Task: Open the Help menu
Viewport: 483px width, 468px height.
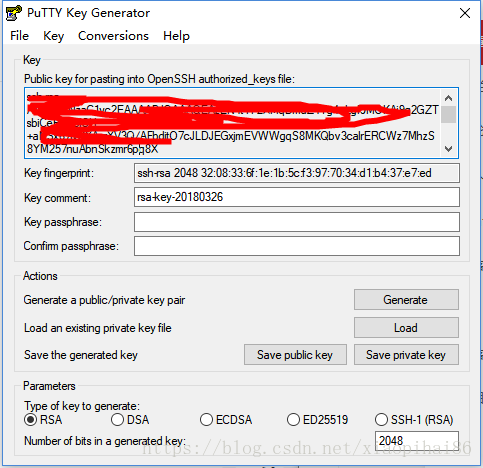Action: tap(176, 36)
